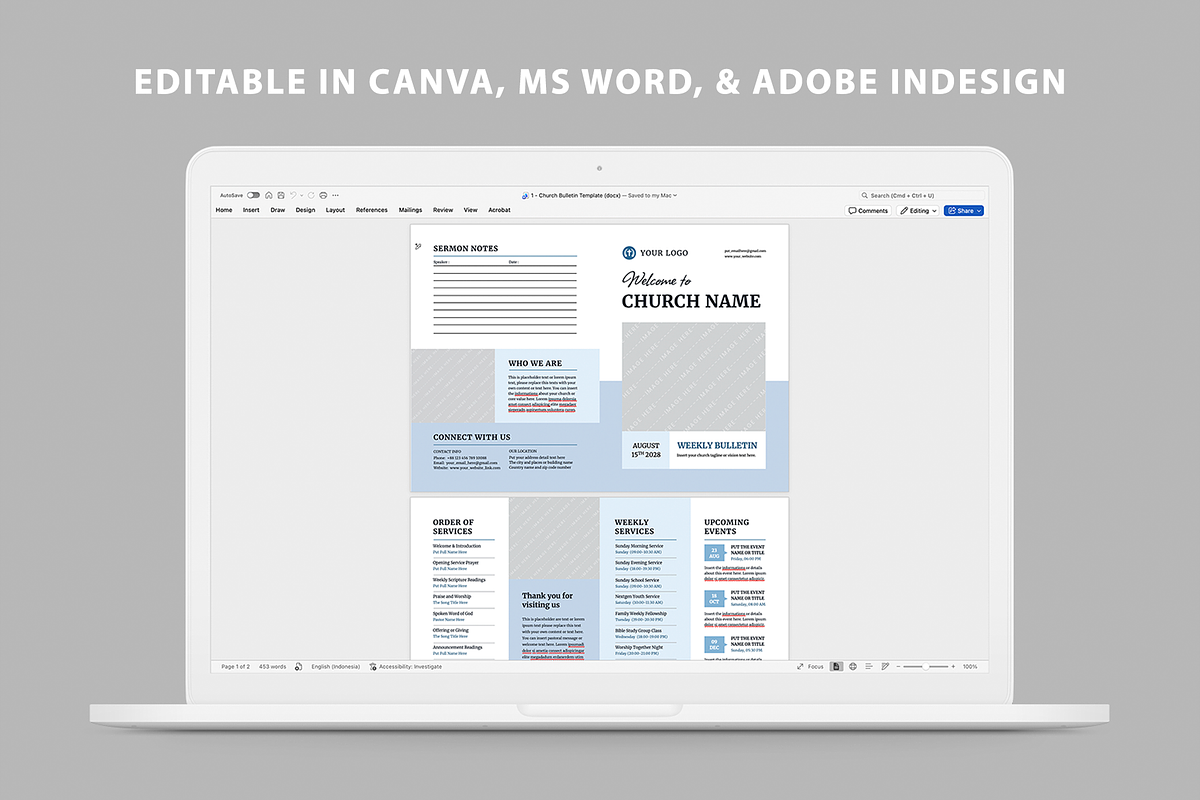Viewport: 1200px width, 800px height.
Task: Open the Comments panel
Action: click(868, 210)
